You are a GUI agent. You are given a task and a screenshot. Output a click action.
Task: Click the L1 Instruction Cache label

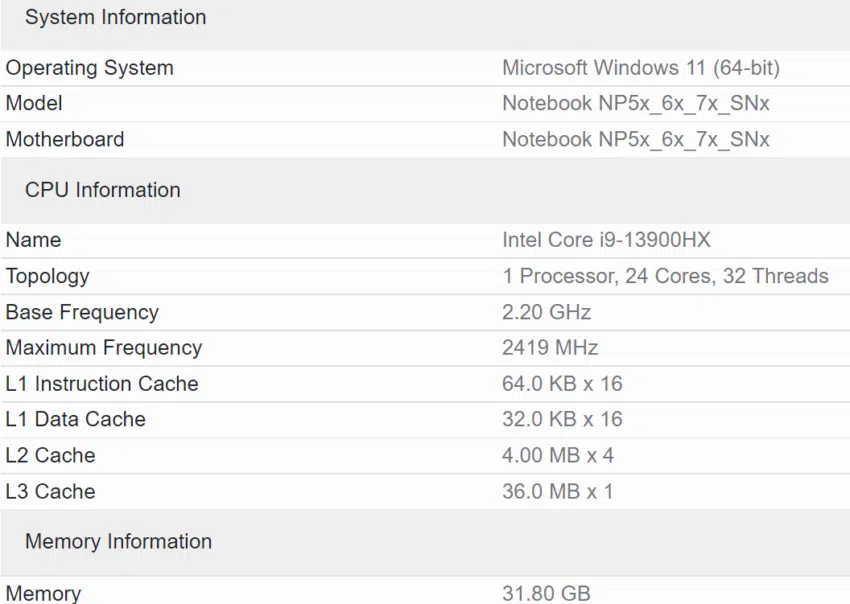pyautogui.click(x=101, y=384)
